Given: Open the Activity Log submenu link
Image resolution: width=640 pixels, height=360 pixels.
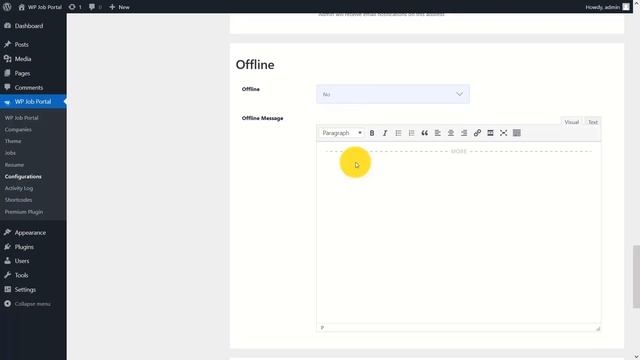Looking at the screenshot, I should point(19,188).
